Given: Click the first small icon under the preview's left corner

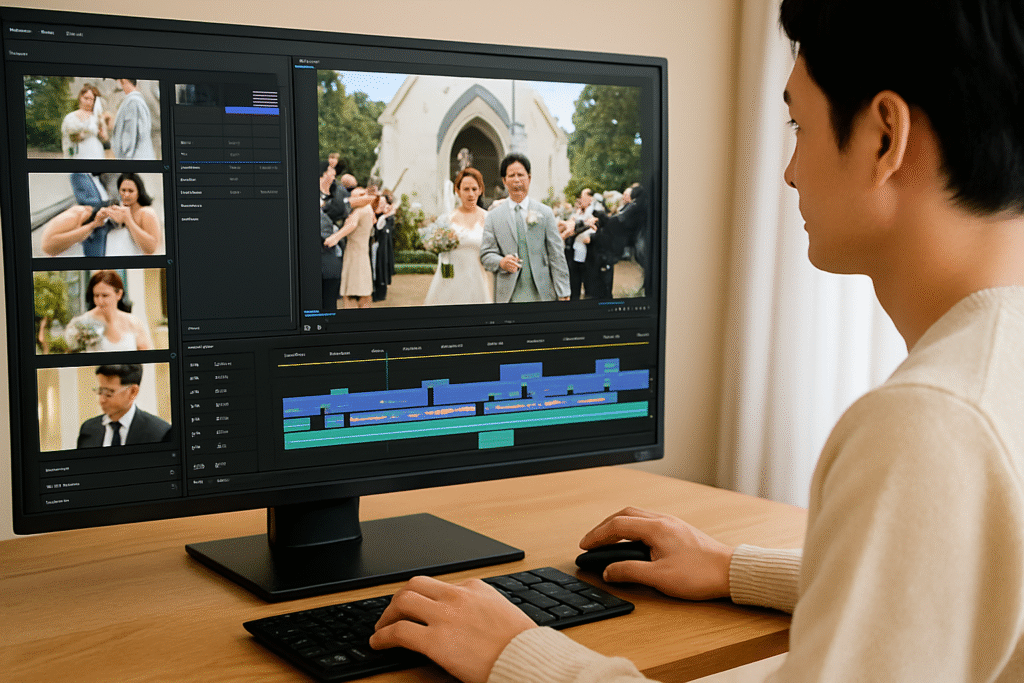Looking at the screenshot, I should (x=307, y=328).
